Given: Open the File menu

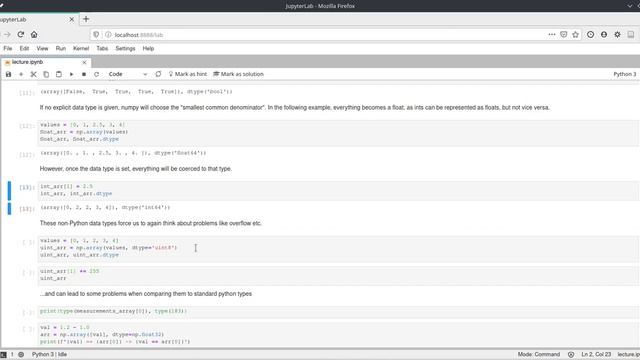Looking at the screenshot, I should (8, 48).
